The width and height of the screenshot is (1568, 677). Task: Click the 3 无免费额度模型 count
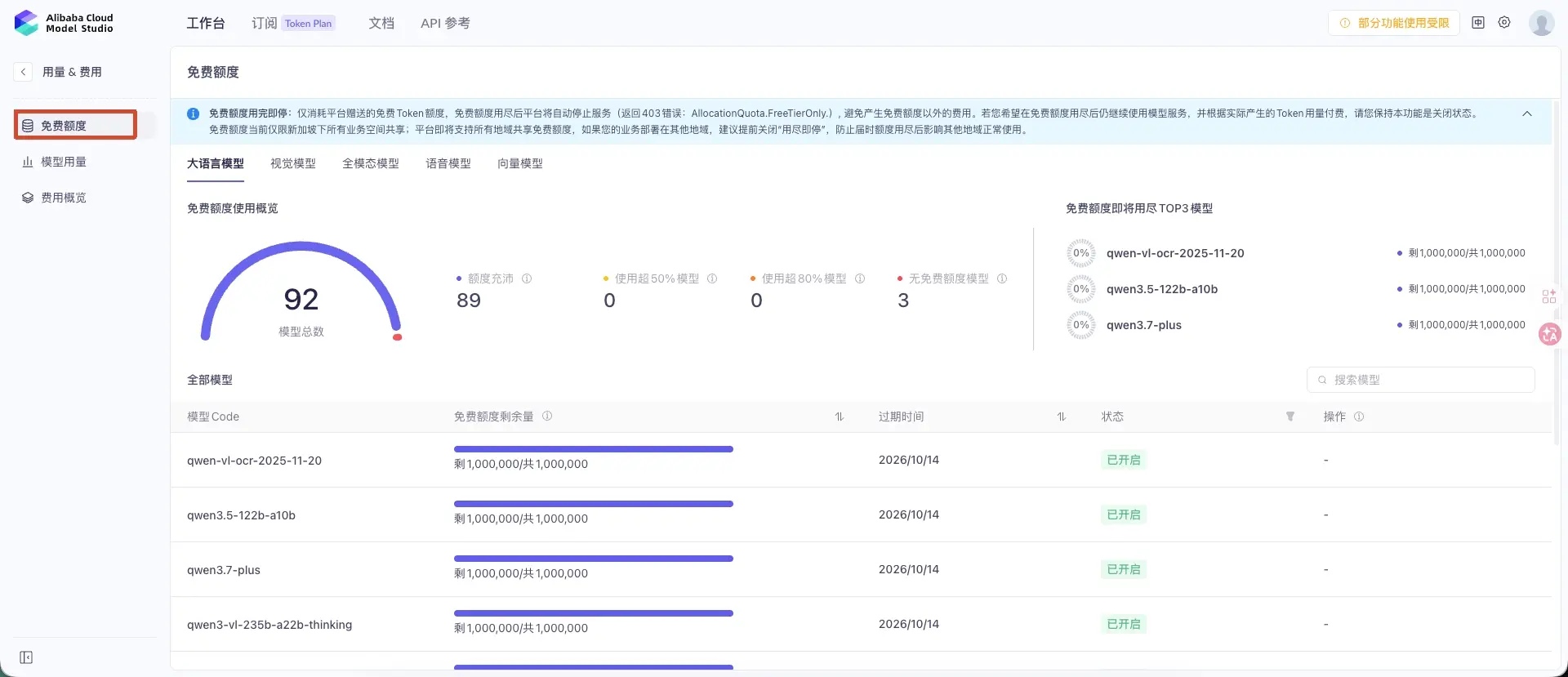tap(903, 301)
